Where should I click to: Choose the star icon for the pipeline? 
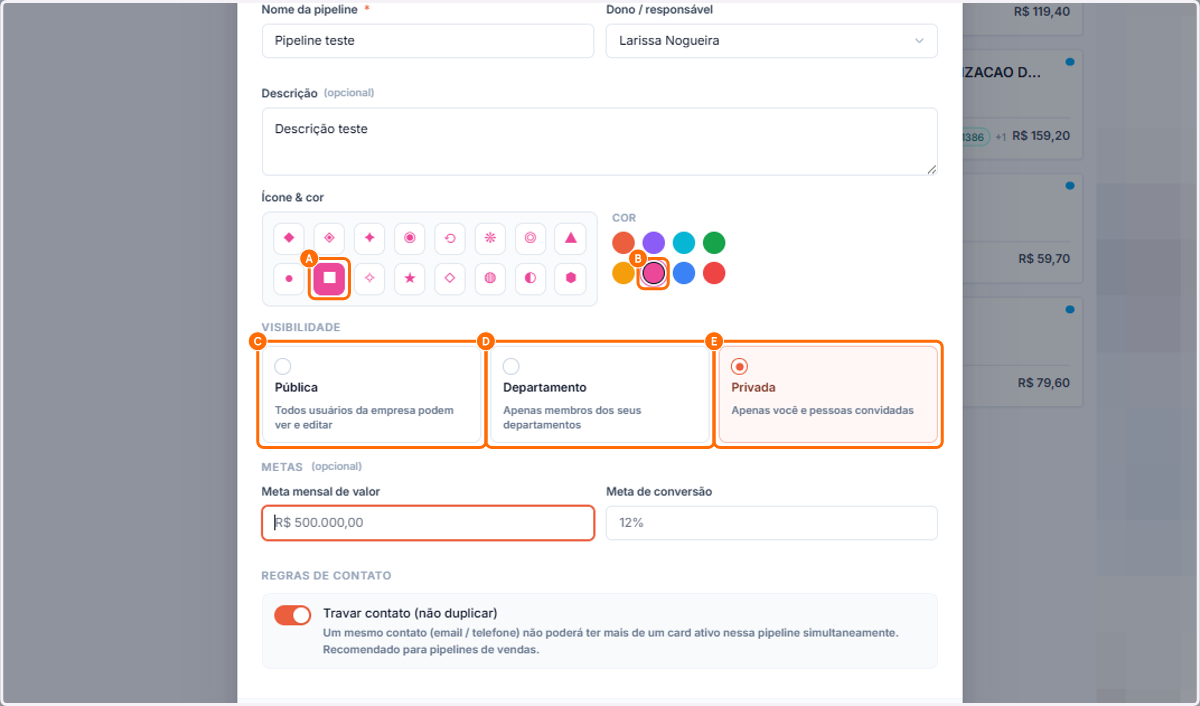[410, 278]
